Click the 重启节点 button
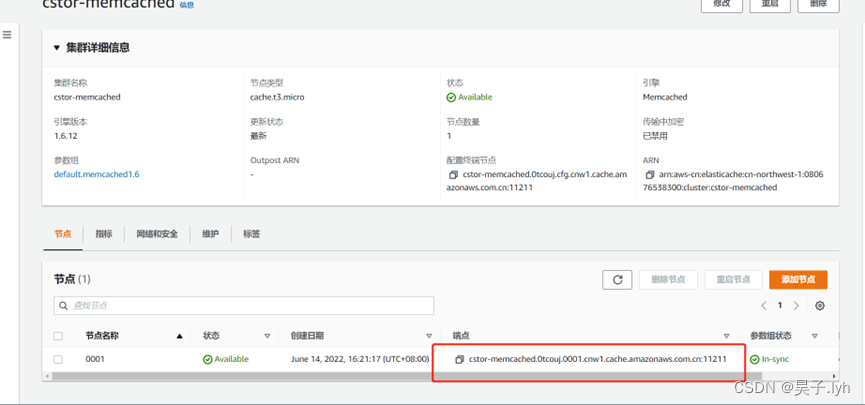 coord(733,280)
